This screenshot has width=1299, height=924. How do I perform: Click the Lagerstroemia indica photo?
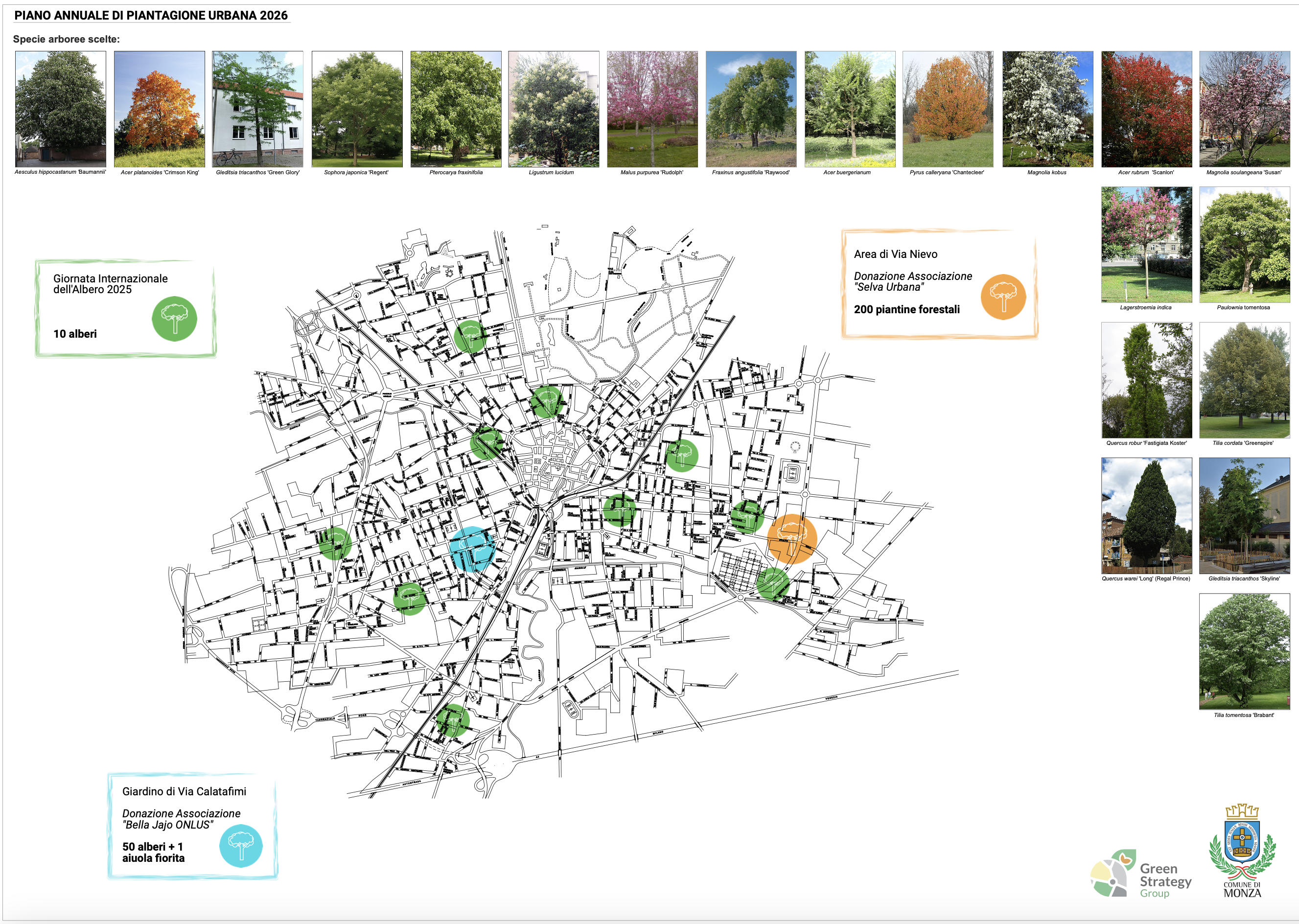1146,244
